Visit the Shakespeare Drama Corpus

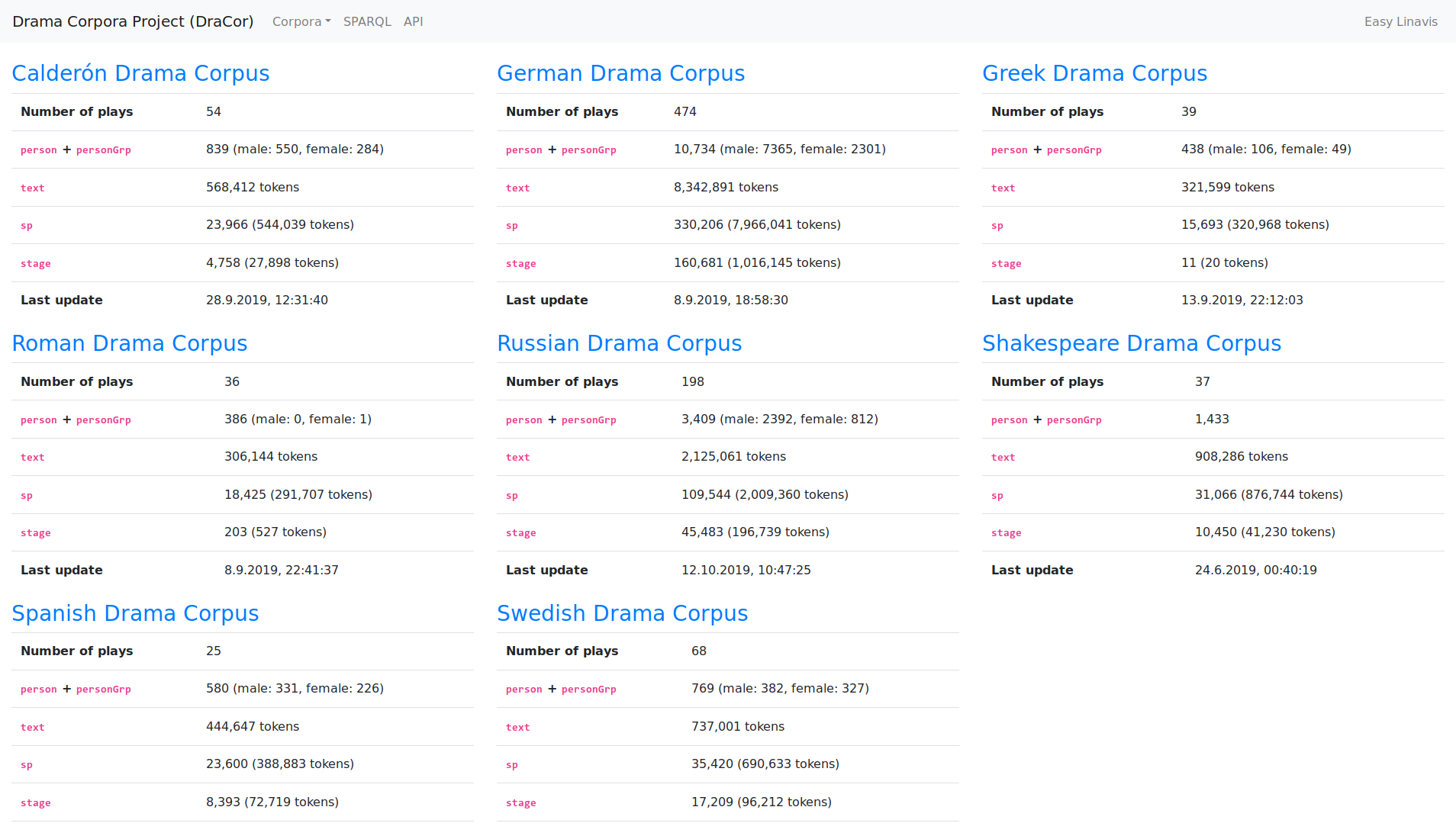[x=1131, y=343]
